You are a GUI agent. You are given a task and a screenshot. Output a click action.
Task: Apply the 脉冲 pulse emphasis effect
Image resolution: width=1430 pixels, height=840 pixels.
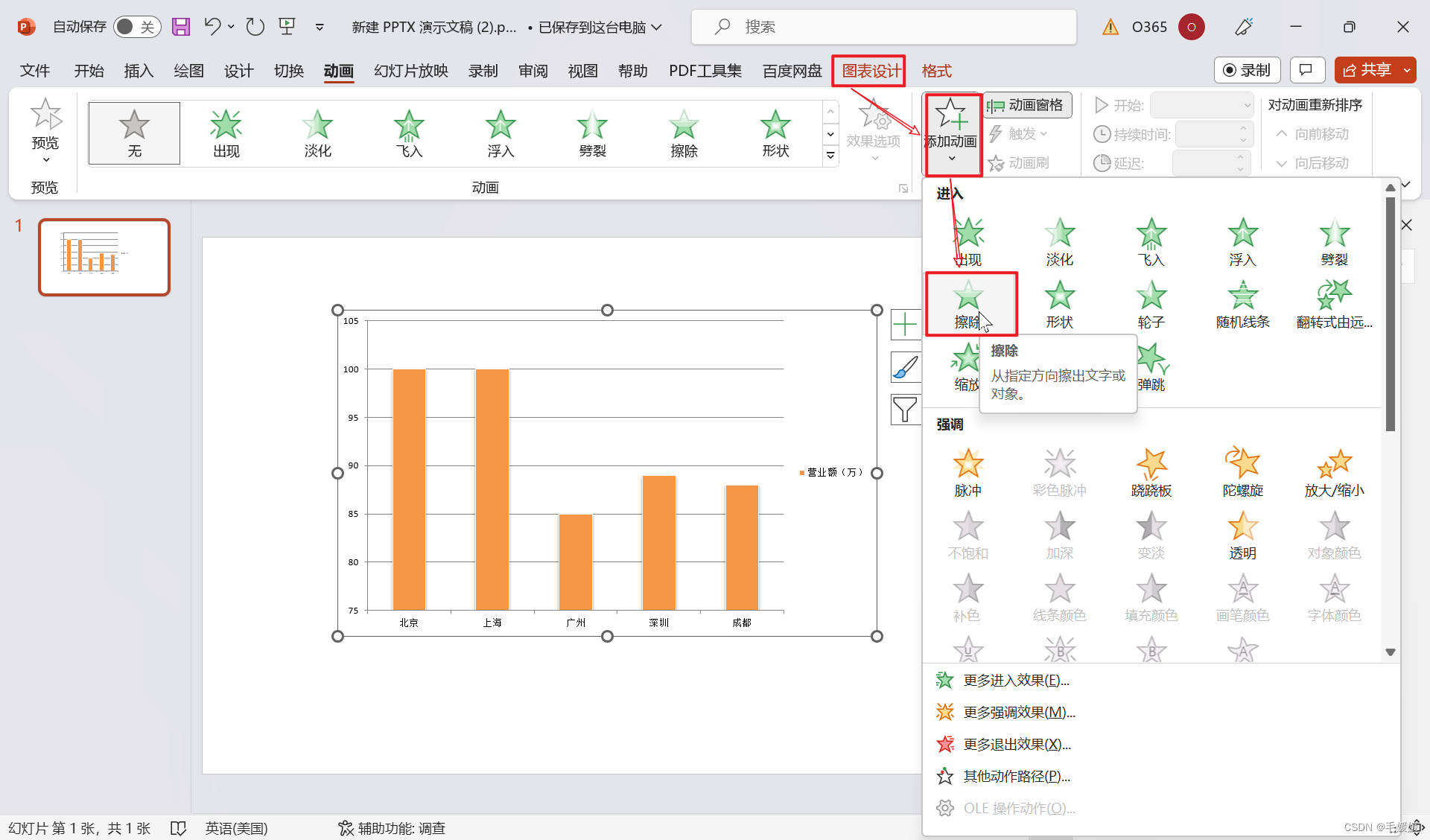(x=967, y=471)
